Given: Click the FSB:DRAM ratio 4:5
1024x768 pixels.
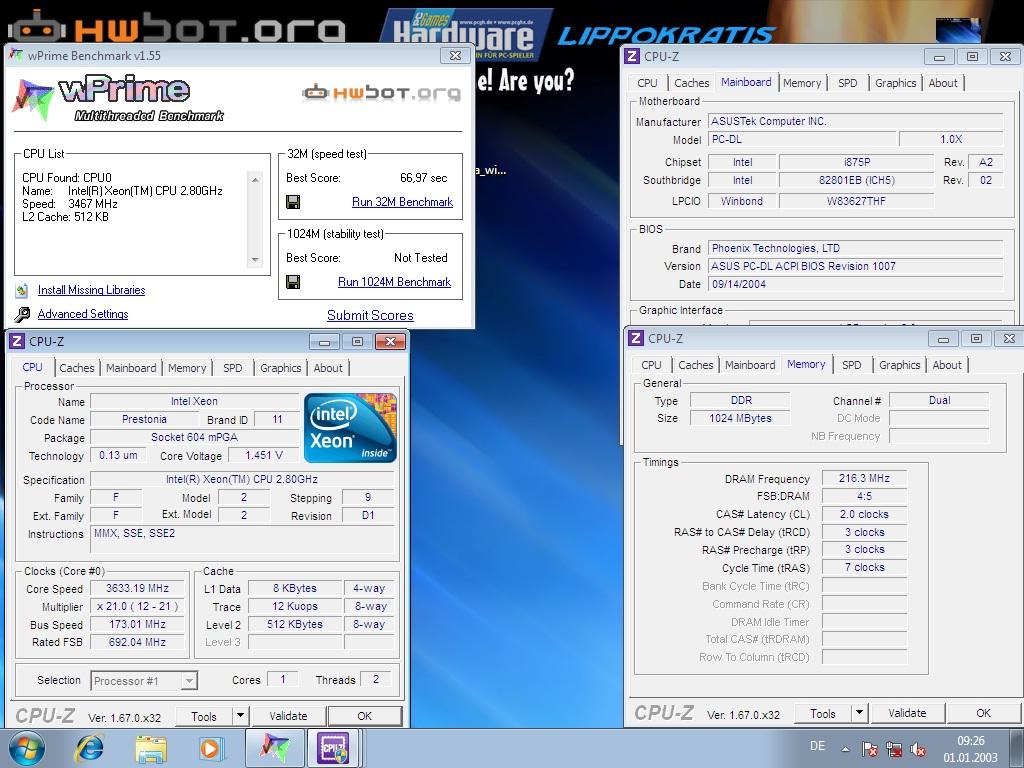Looking at the screenshot, I should (x=864, y=496).
